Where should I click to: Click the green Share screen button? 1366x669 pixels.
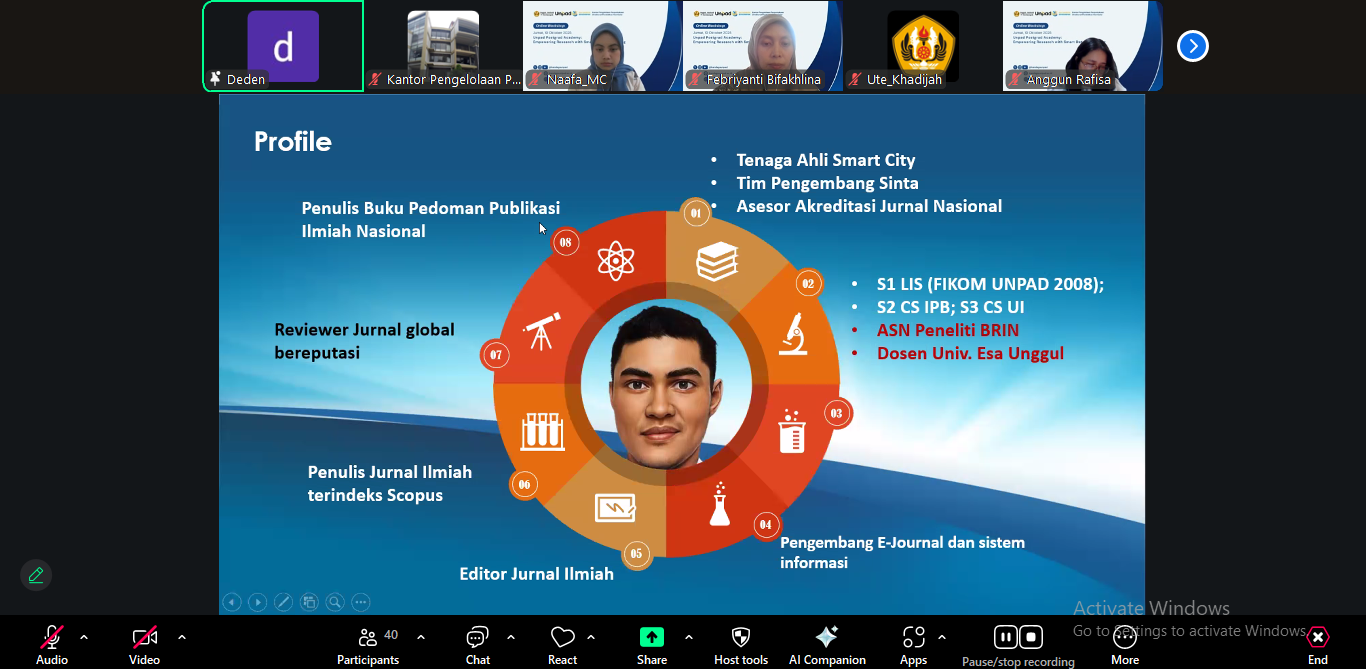coord(652,645)
